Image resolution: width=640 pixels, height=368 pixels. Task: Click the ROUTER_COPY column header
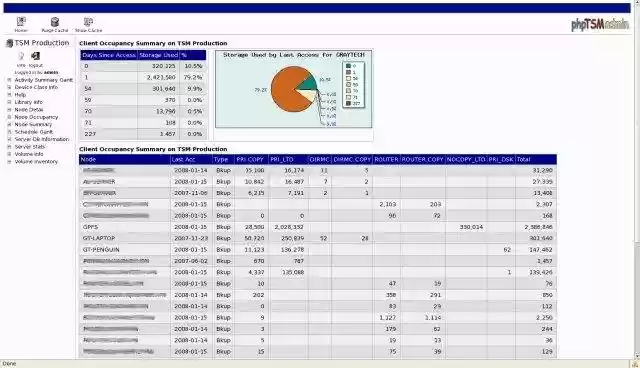click(x=422, y=160)
